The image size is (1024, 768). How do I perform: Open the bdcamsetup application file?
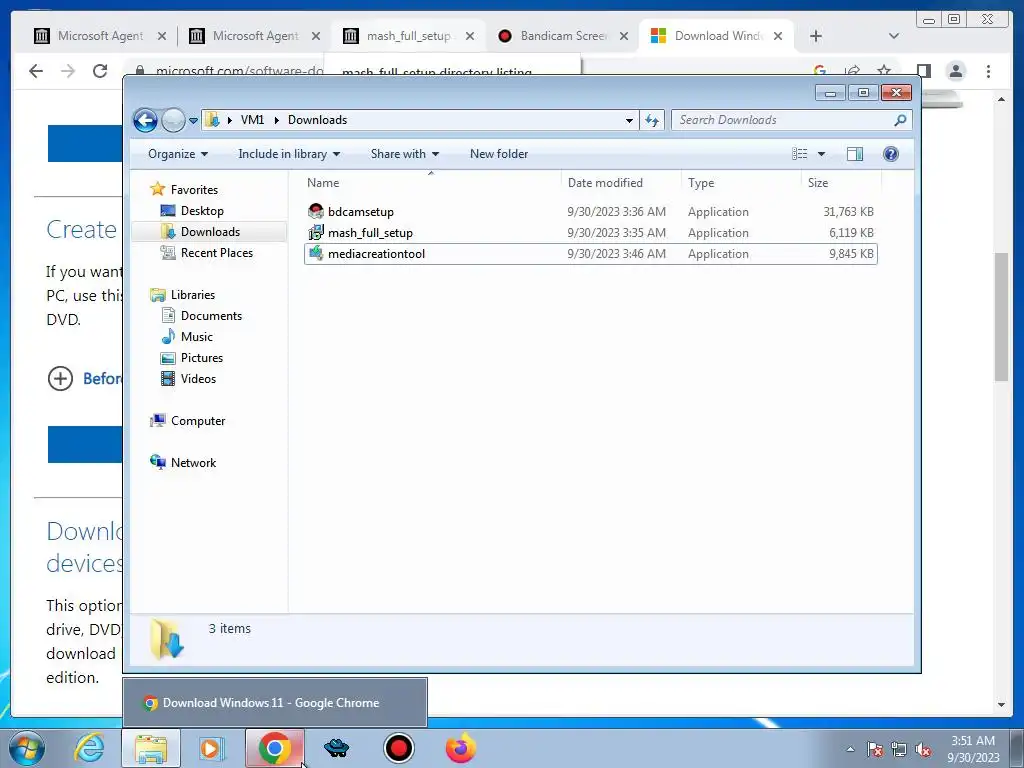360,212
